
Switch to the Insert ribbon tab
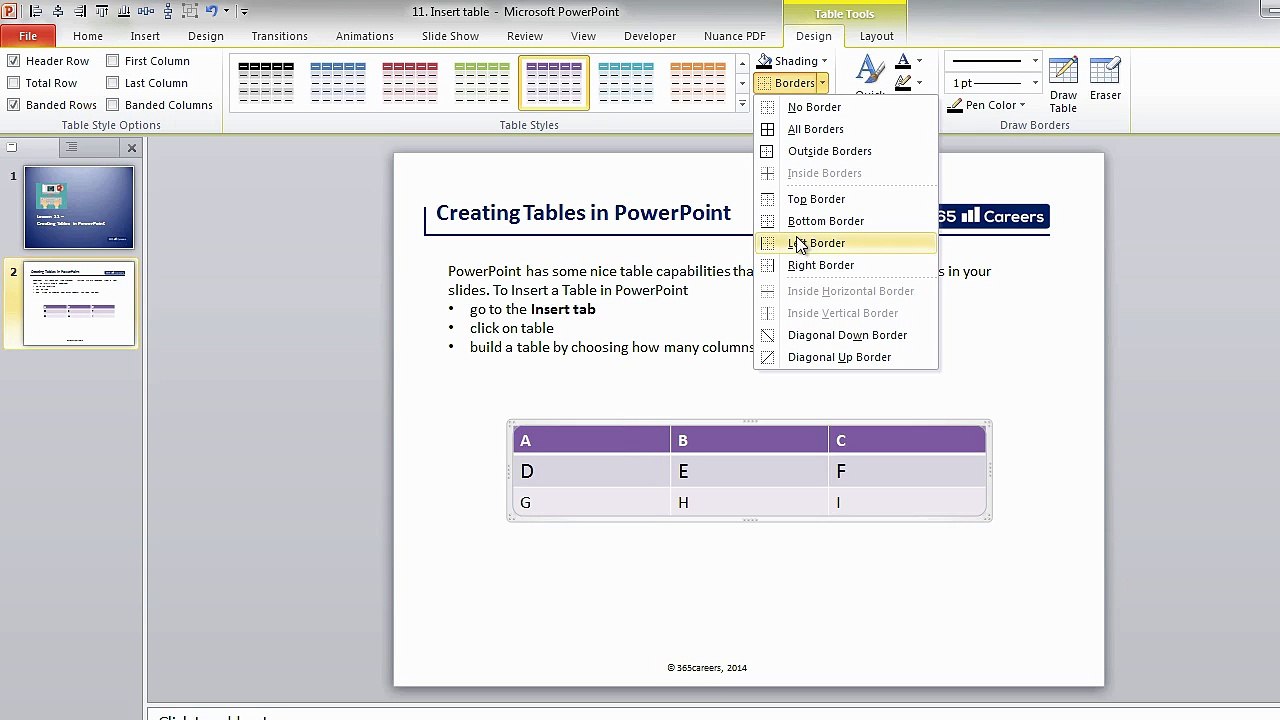coord(145,36)
